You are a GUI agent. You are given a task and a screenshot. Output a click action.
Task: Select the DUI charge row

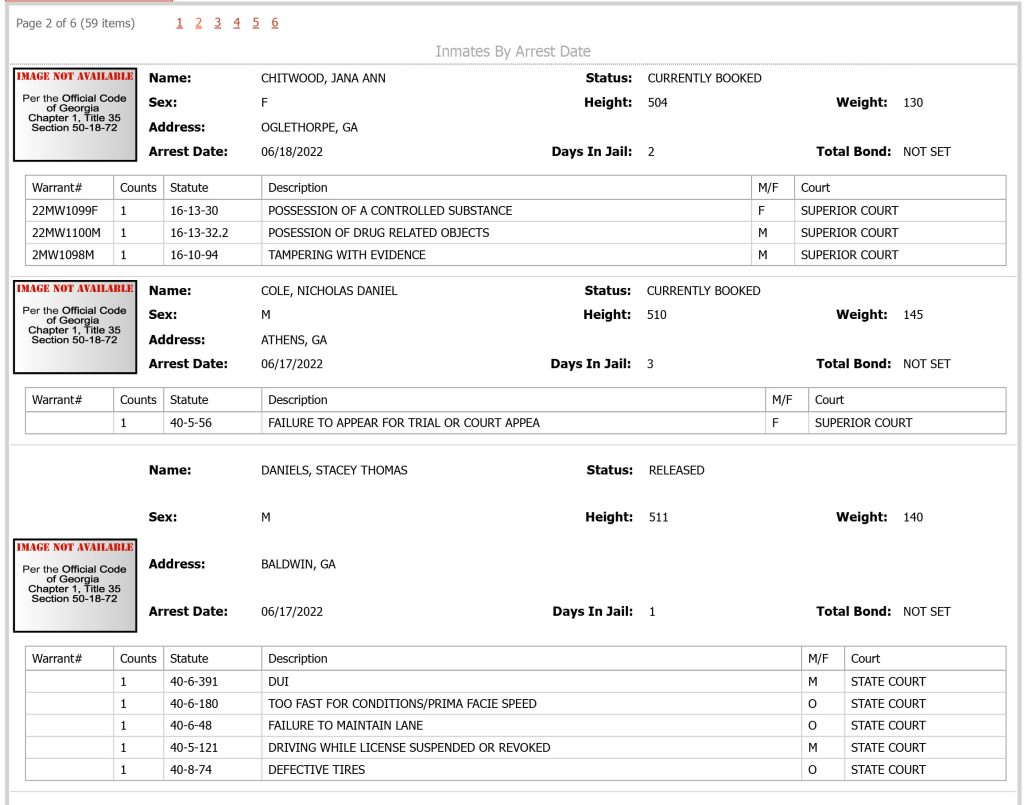[515, 682]
